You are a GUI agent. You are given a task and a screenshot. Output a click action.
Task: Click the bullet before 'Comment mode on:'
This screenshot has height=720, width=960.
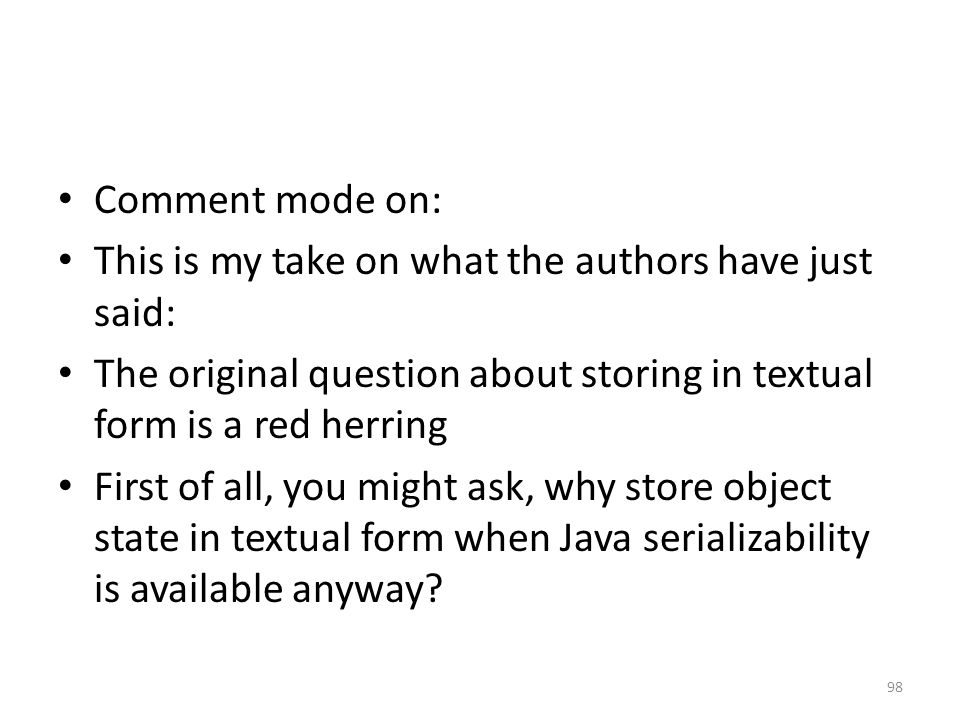[x=66, y=200]
